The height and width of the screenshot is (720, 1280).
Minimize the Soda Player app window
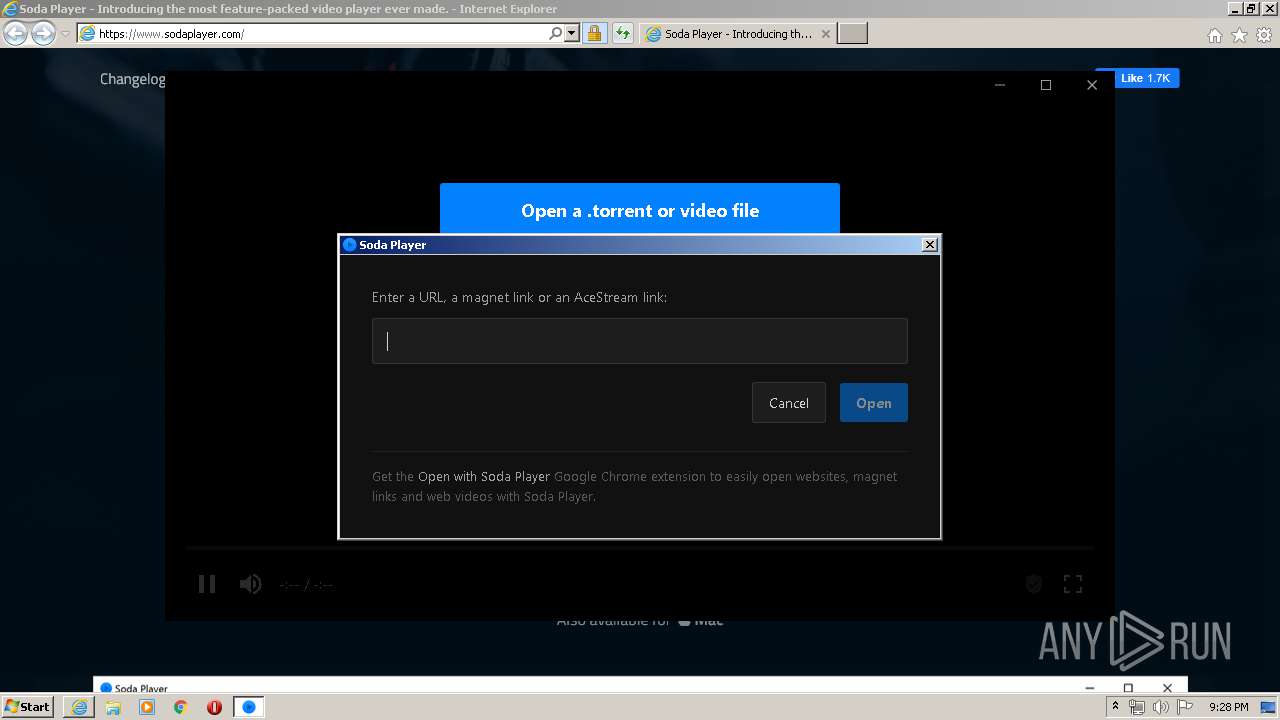pyautogui.click(x=1000, y=85)
